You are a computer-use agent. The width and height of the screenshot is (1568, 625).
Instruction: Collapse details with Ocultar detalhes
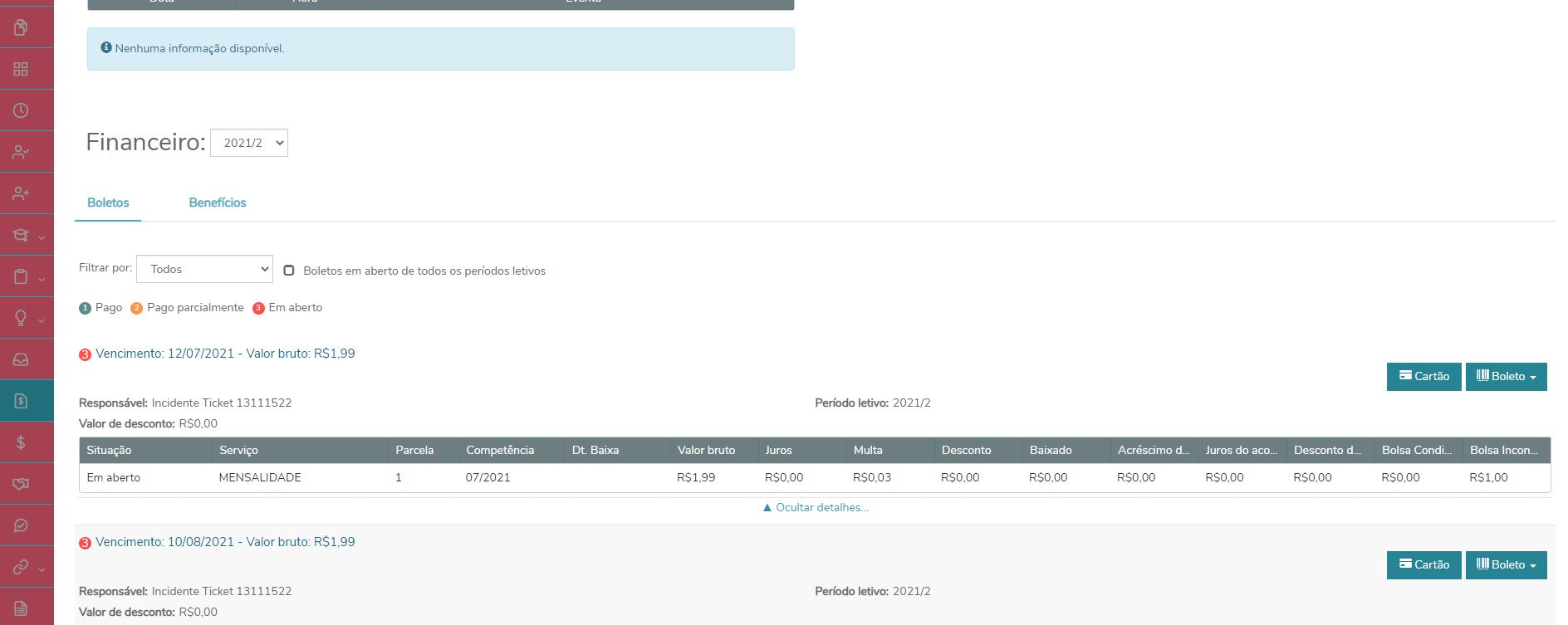[816, 507]
